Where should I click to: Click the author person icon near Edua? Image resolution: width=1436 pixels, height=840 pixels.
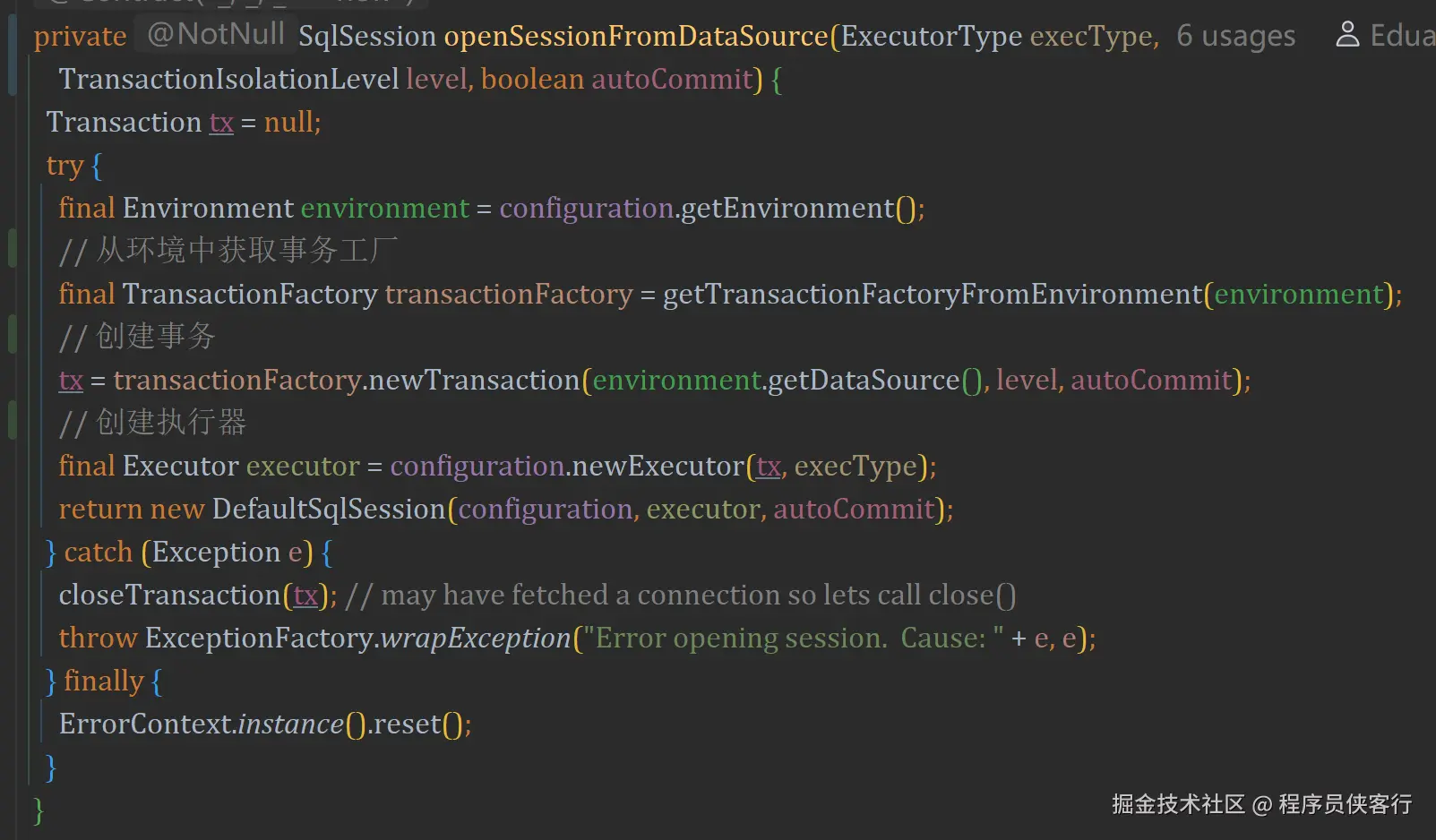(x=1346, y=35)
